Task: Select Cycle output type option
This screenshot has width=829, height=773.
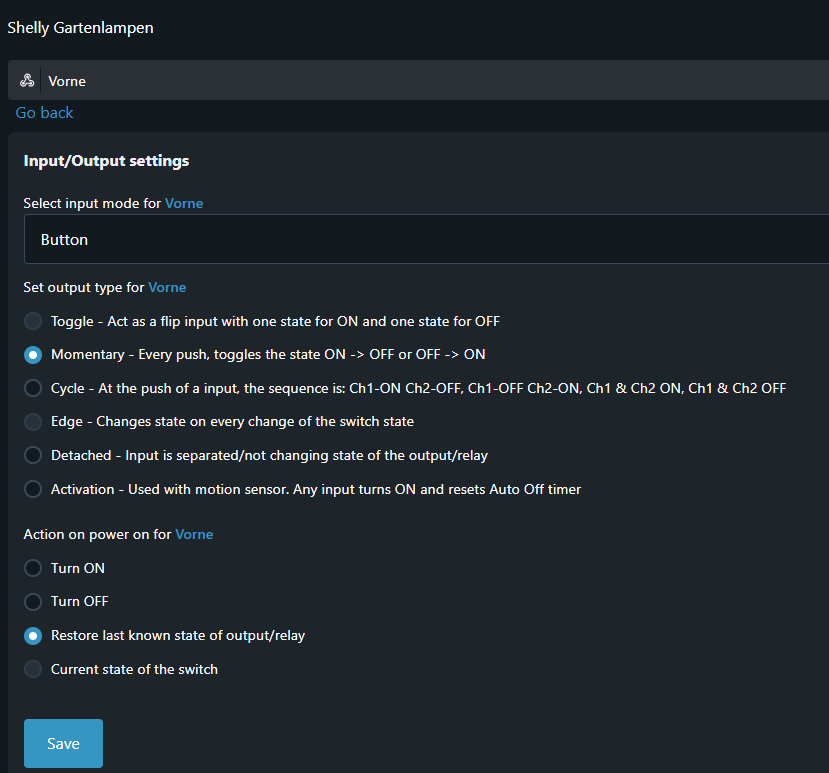Action: click(33, 388)
